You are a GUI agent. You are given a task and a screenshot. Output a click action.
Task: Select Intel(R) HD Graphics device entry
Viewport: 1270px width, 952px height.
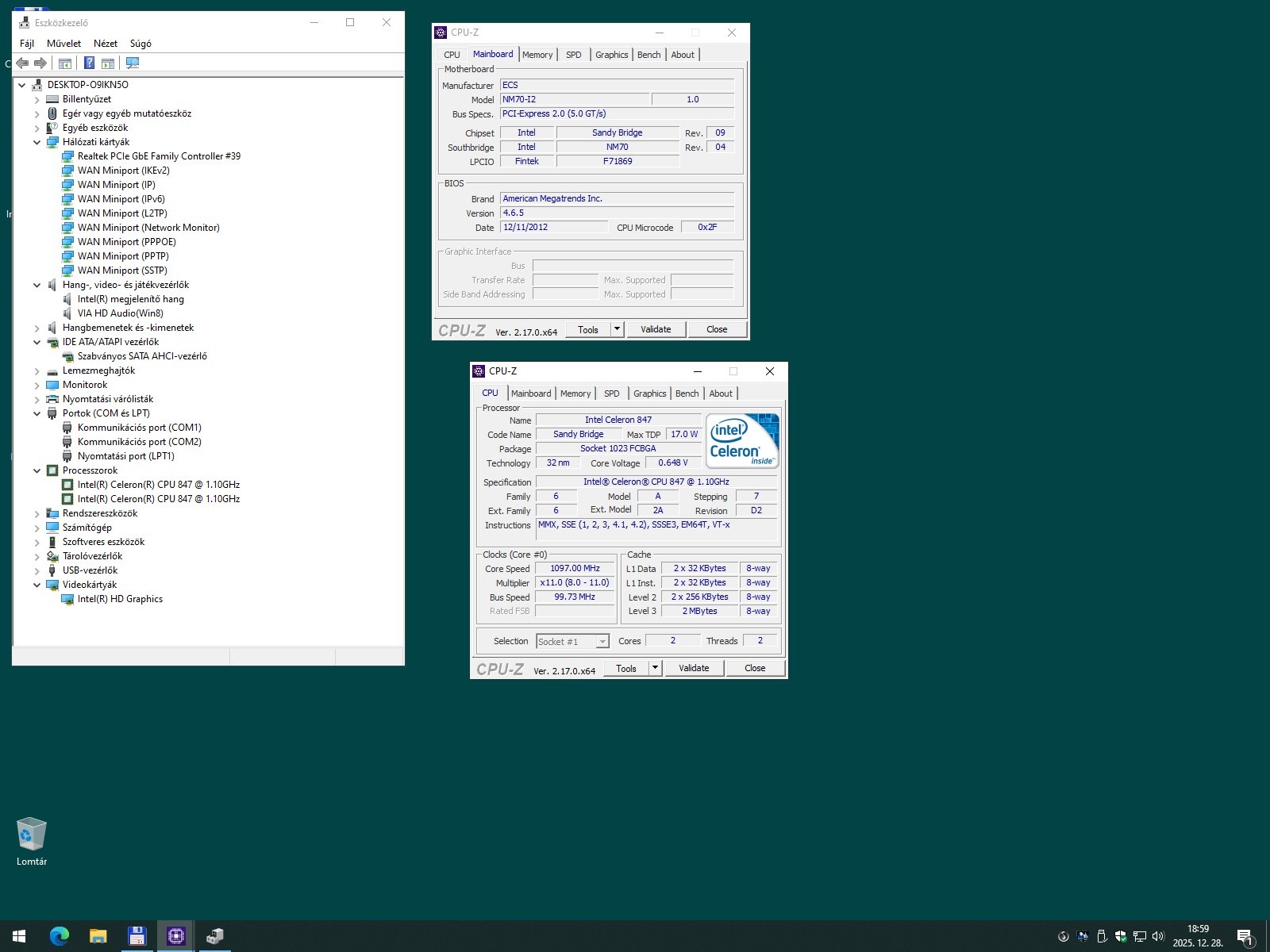click(x=120, y=599)
